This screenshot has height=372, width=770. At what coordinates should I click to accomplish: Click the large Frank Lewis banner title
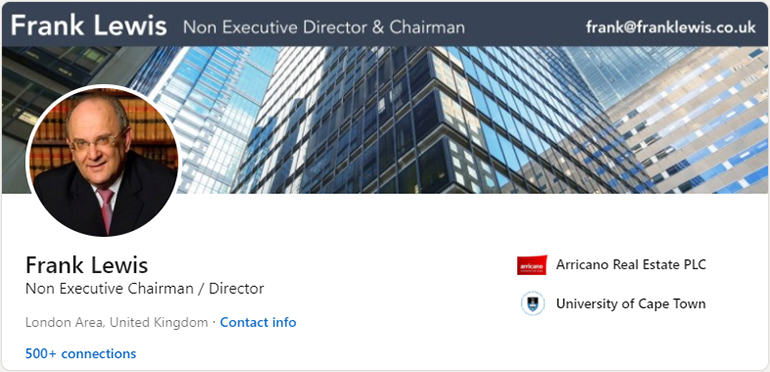(x=89, y=25)
